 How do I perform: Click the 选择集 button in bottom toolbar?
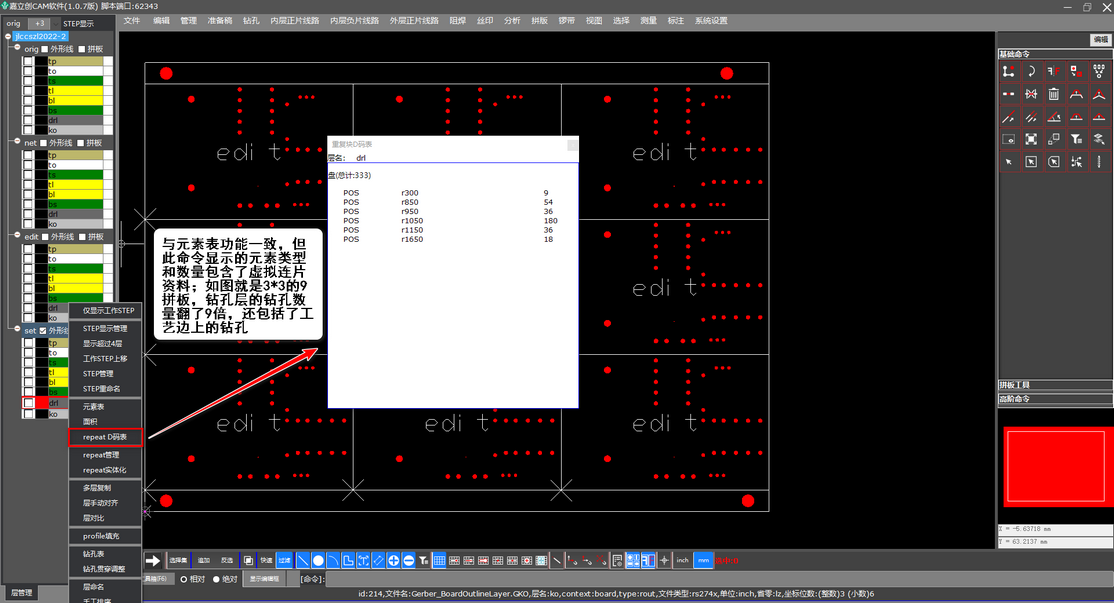point(178,560)
